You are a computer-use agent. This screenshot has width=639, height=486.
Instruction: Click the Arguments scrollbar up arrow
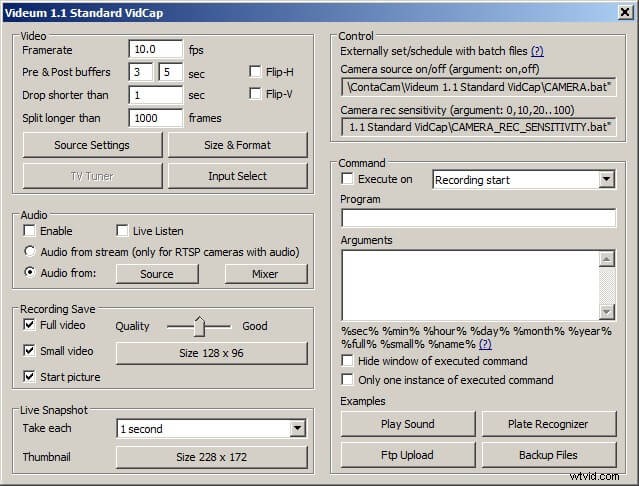point(606,259)
